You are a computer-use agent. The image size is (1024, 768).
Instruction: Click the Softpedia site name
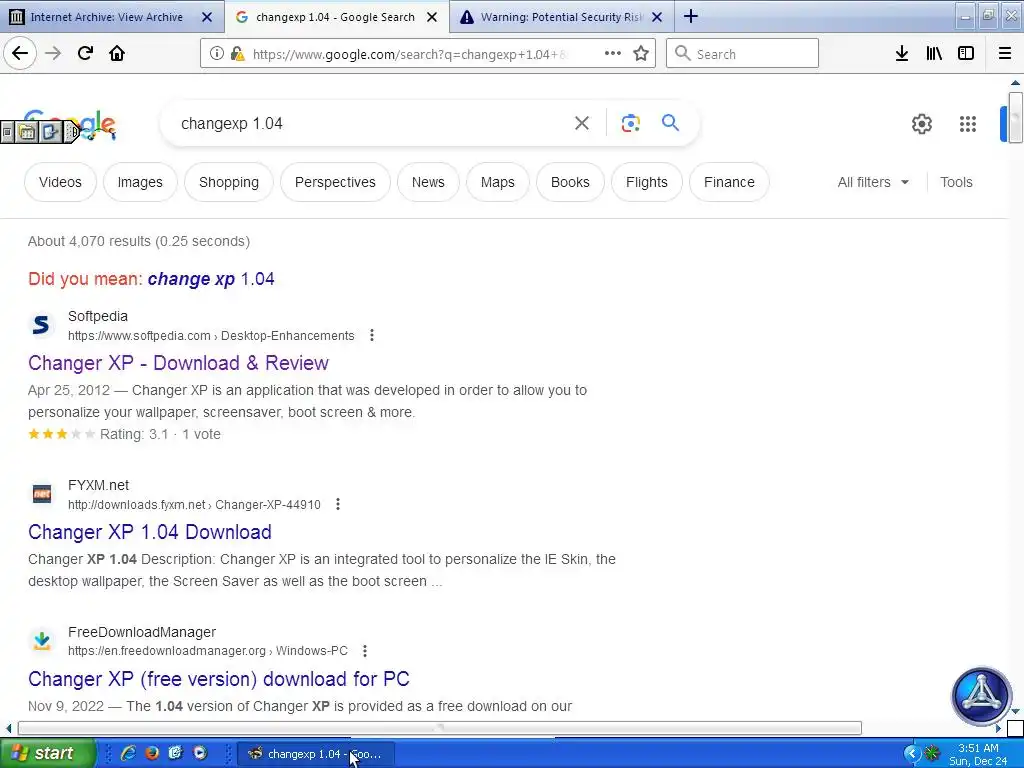click(98, 316)
